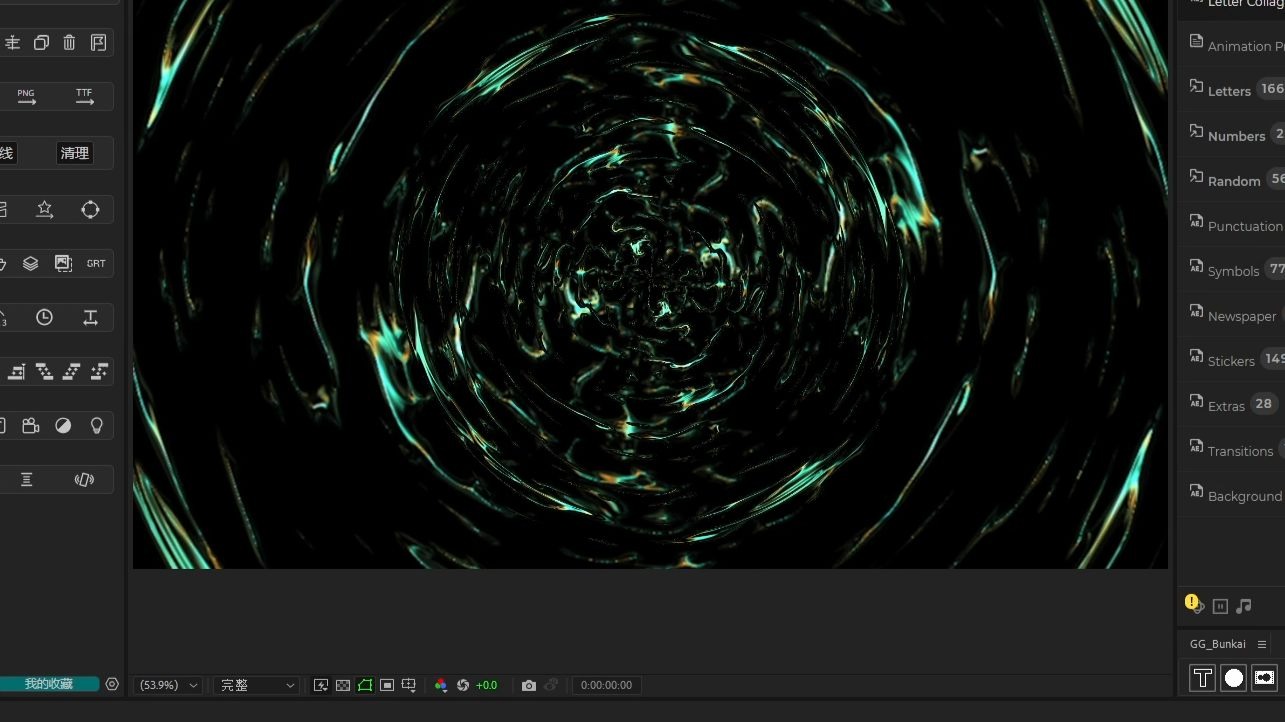Click the +0.0 exposure value
This screenshot has height=722, width=1285.
click(x=487, y=685)
